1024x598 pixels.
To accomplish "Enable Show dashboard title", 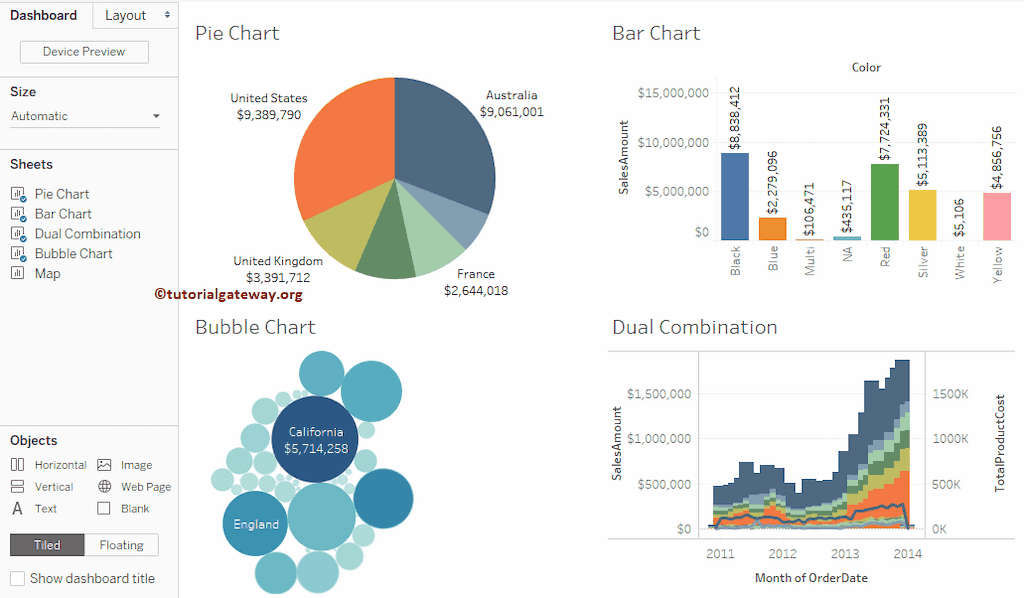I will coord(18,578).
